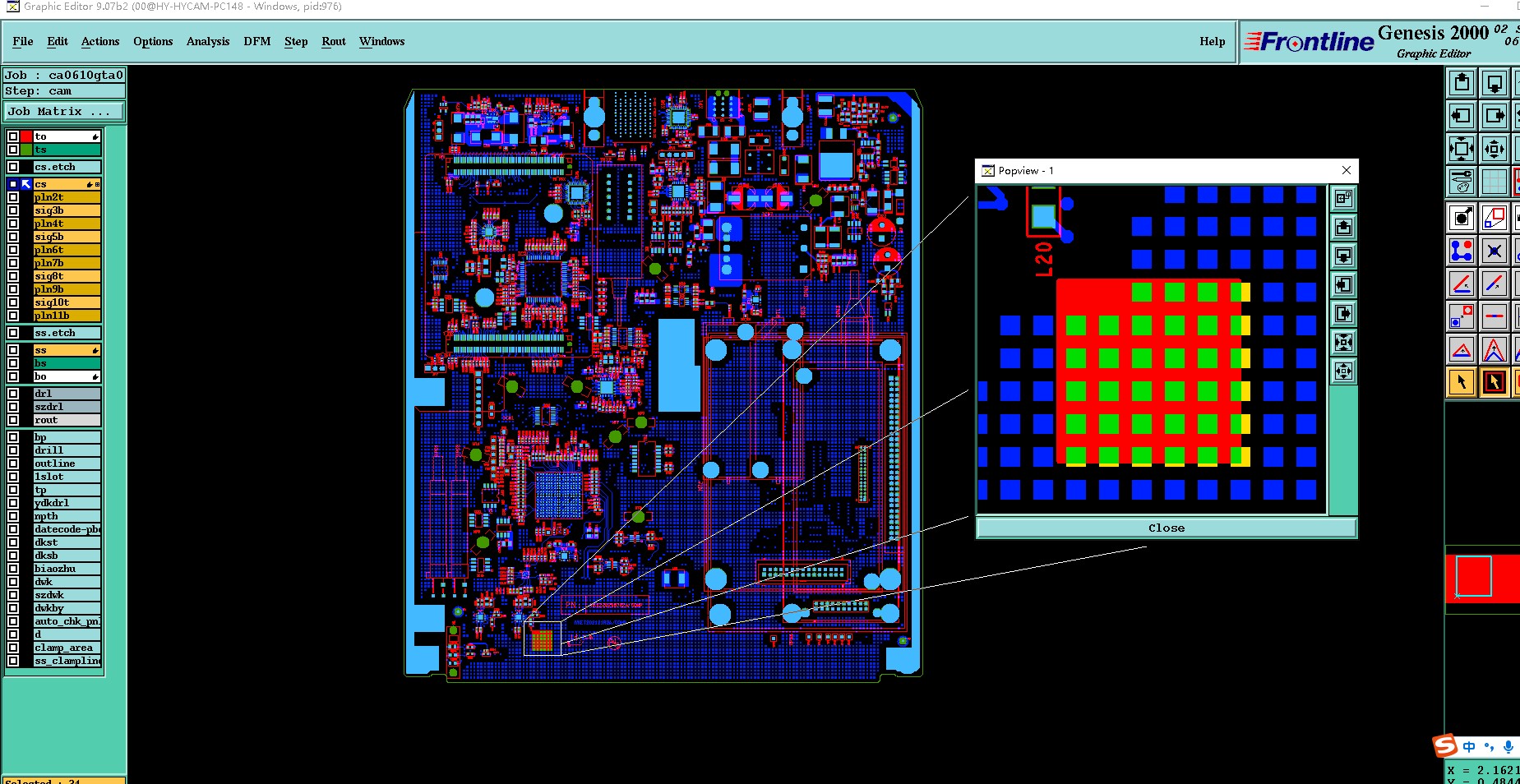The height and width of the screenshot is (784, 1520).
Task: Open the Analysis menu
Action: (x=208, y=41)
